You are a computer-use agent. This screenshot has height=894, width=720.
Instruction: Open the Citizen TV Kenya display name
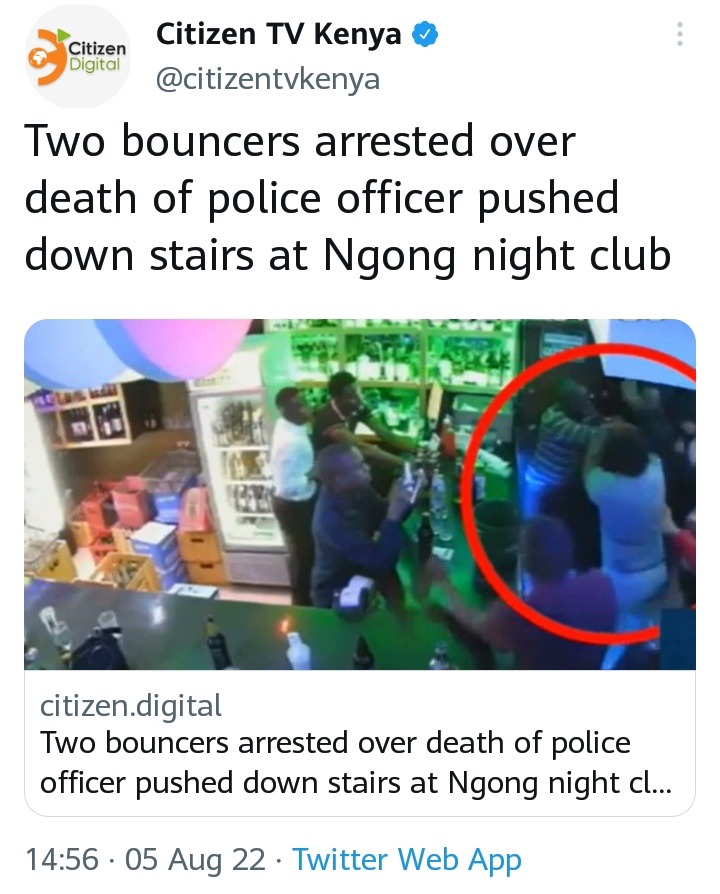coord(278,34)
